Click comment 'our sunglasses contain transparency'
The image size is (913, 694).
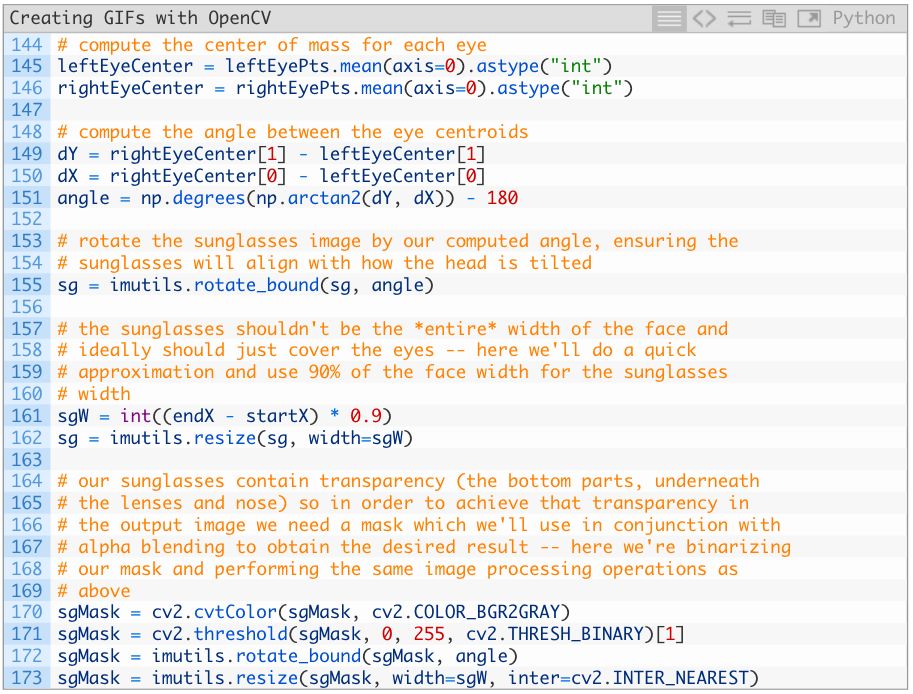tap(408, 481)
